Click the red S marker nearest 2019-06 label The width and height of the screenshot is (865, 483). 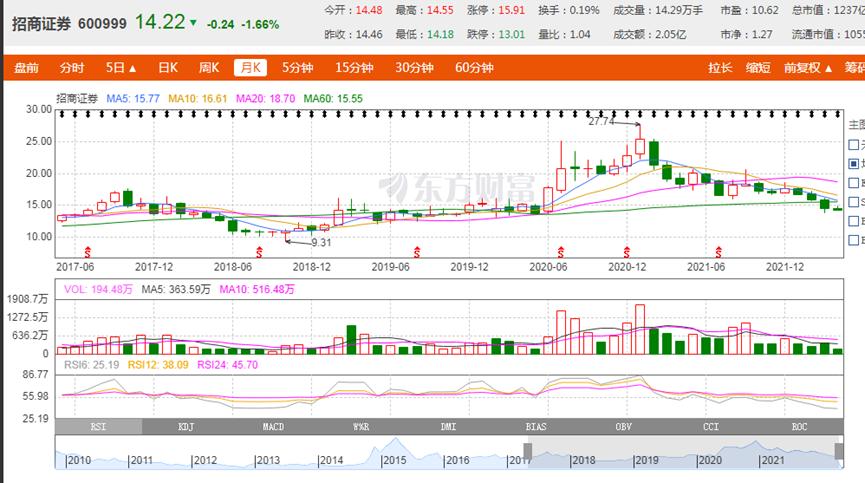point(417,253)
